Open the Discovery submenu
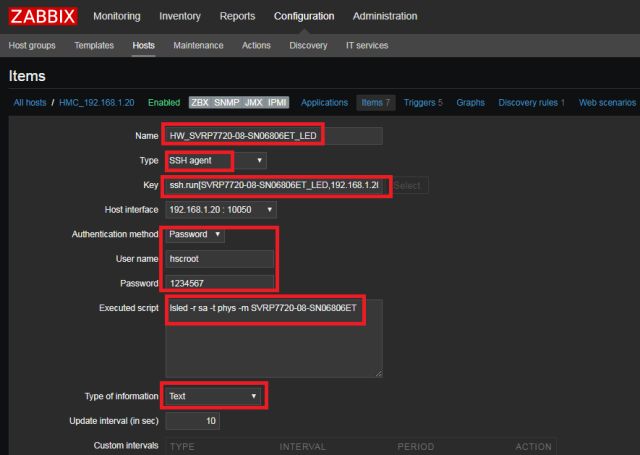This screenshot has width=640, height=455. point(308,45)
